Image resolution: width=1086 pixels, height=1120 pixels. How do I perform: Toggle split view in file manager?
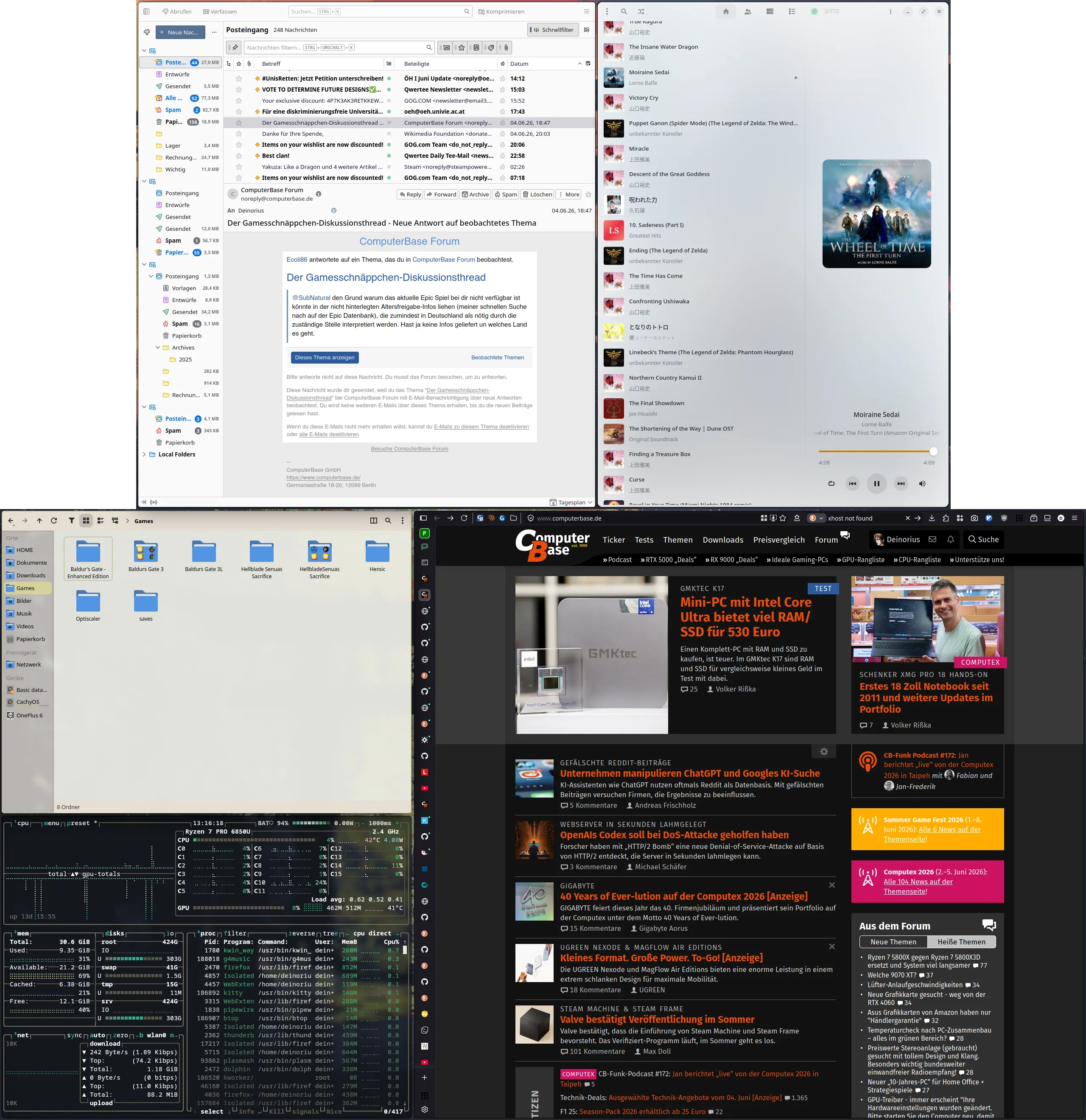(374, 521)
